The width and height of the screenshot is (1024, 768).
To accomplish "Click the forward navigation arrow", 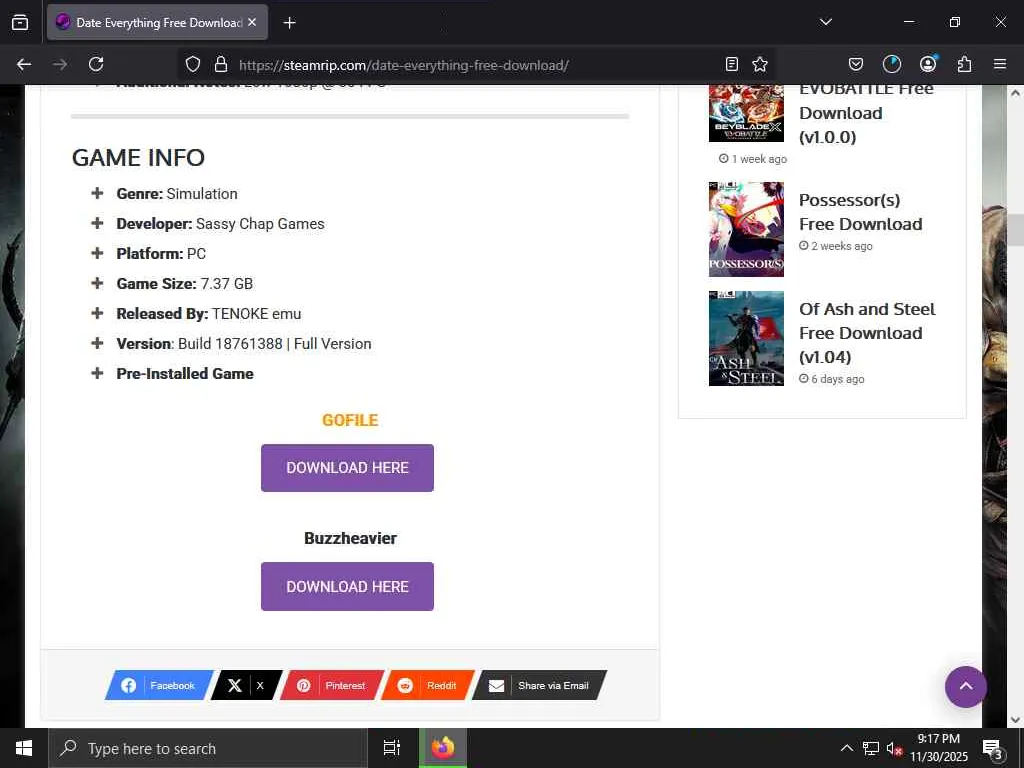I will coord(60,64).
